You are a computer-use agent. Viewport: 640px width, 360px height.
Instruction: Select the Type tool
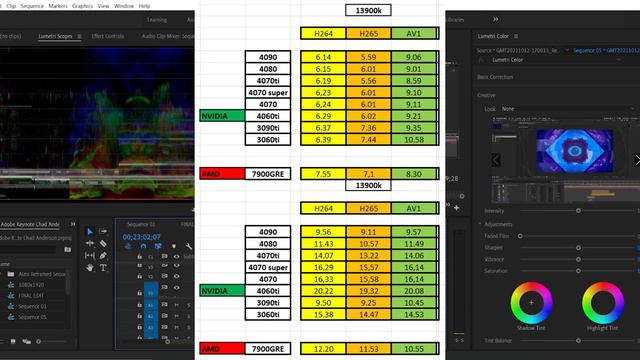[x=103, y=268]
